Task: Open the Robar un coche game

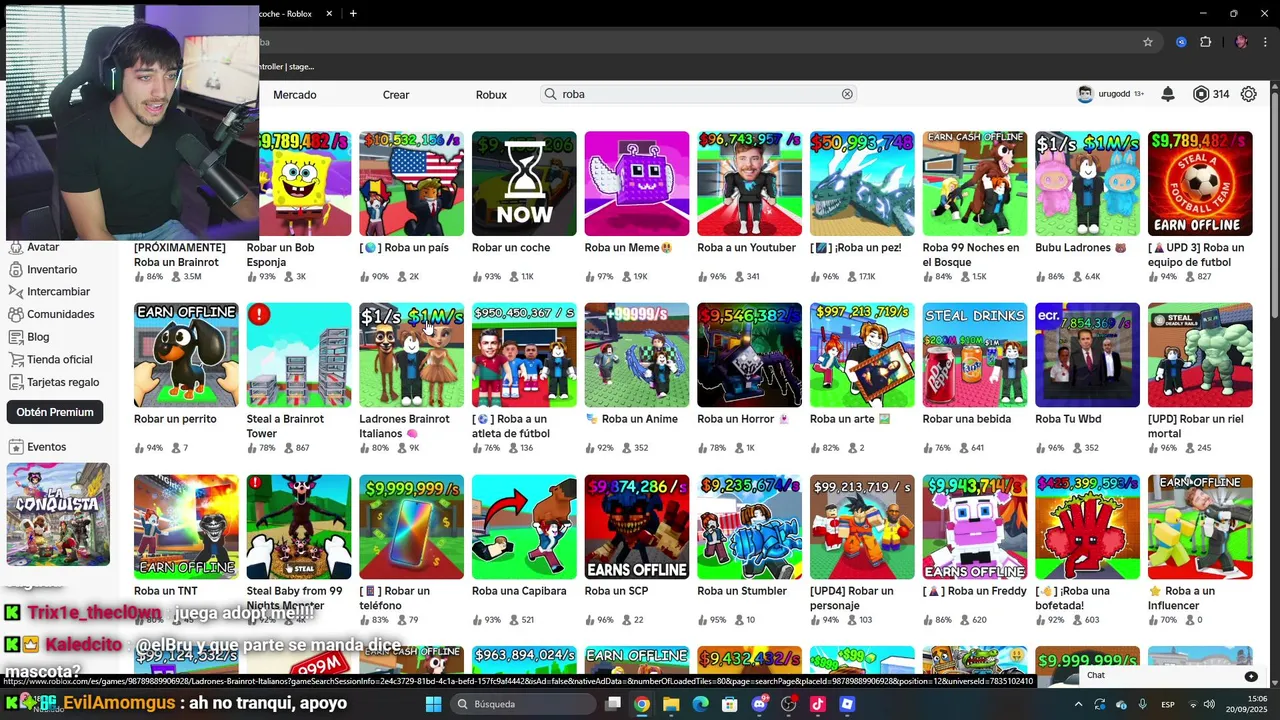Action: 524,184
